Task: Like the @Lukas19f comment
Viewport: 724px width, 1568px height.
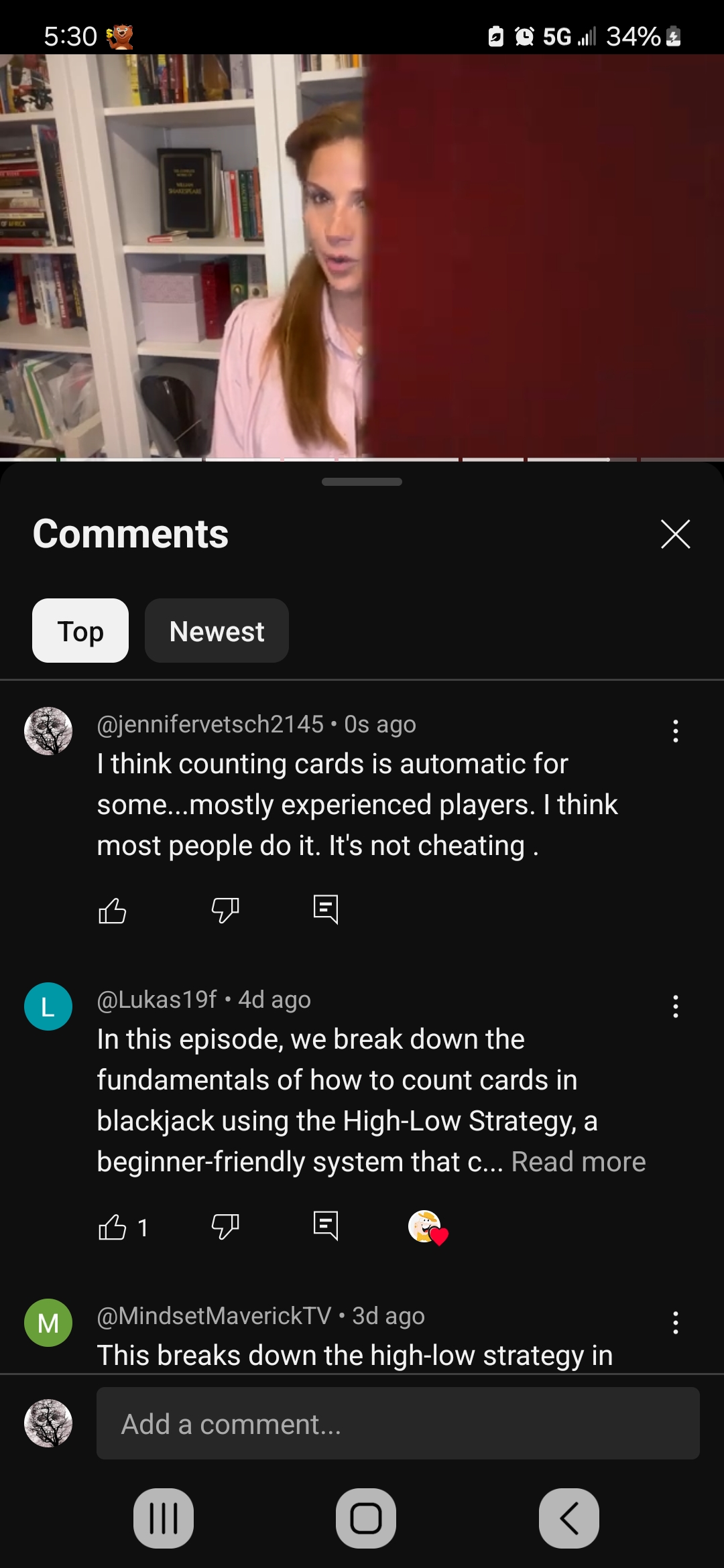Action: (x=112, y=1227)
